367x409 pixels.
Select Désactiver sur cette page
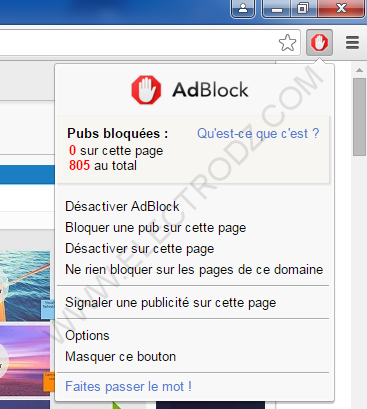pos(140,249)
